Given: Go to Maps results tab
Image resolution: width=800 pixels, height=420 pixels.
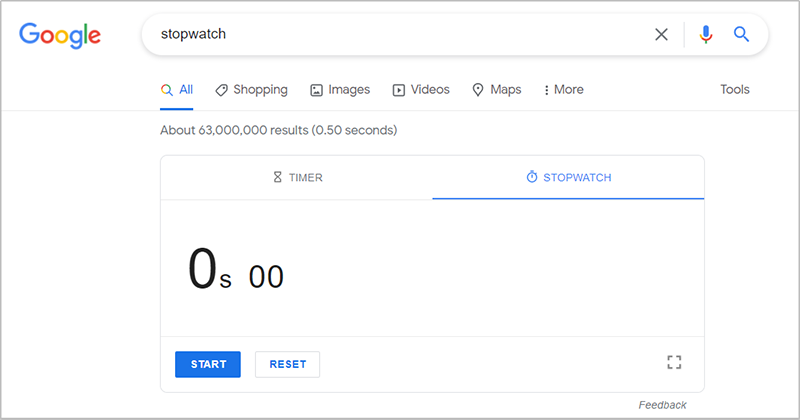Looking at the screenshot, I should [496, 90].
